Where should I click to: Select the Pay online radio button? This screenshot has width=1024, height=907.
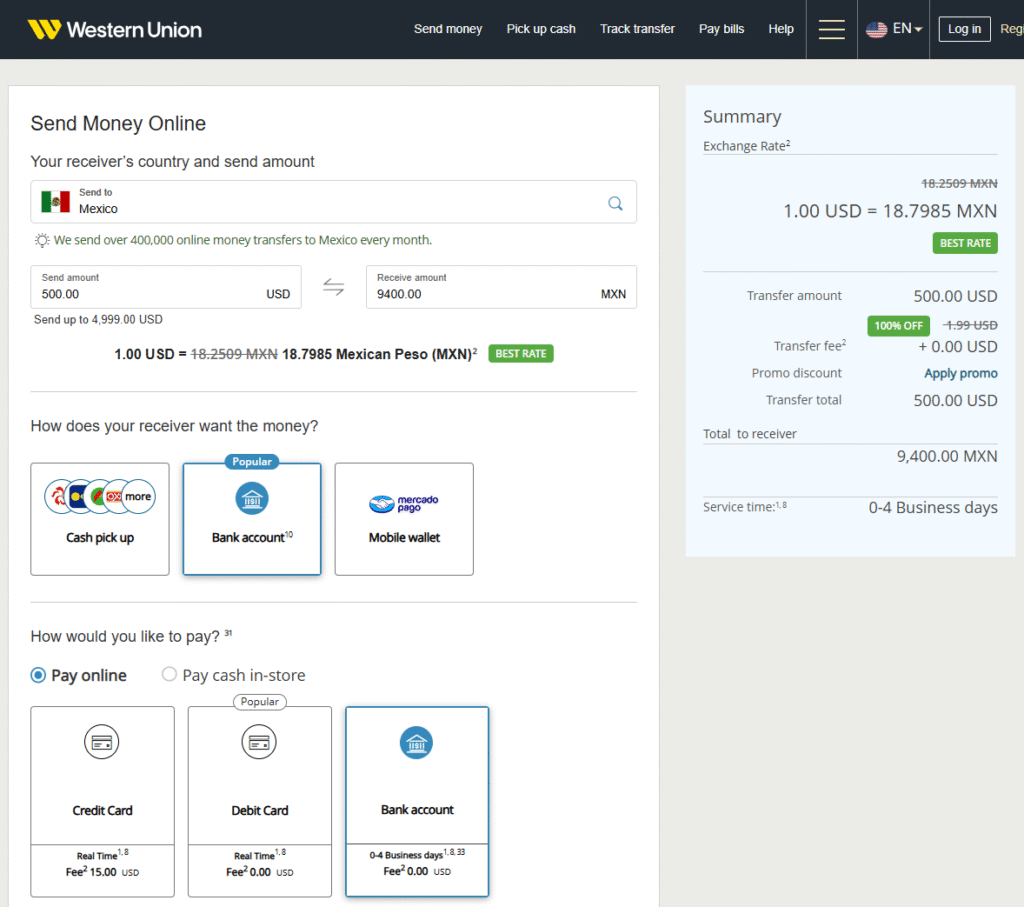pos(39,675)
